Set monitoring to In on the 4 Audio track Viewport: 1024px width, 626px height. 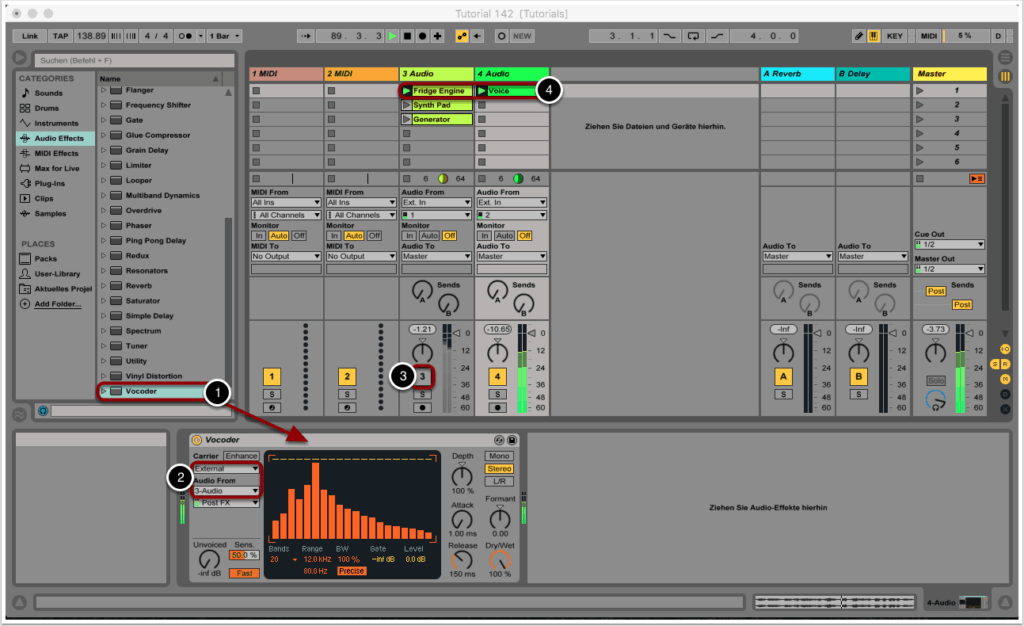pyautogui.click(x=486, y=235)
